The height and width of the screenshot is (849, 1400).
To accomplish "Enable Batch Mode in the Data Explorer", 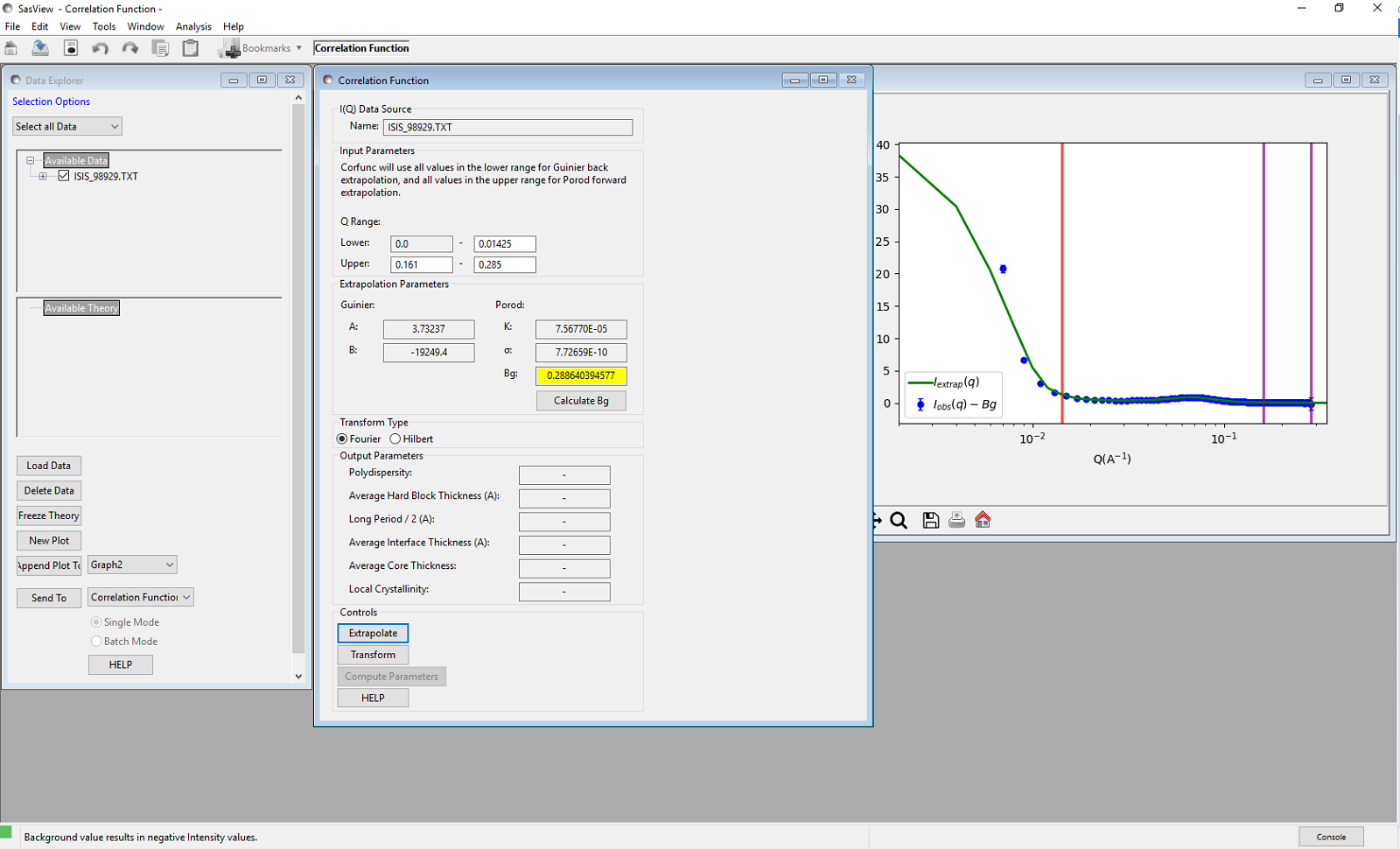I will coord(96,641).
